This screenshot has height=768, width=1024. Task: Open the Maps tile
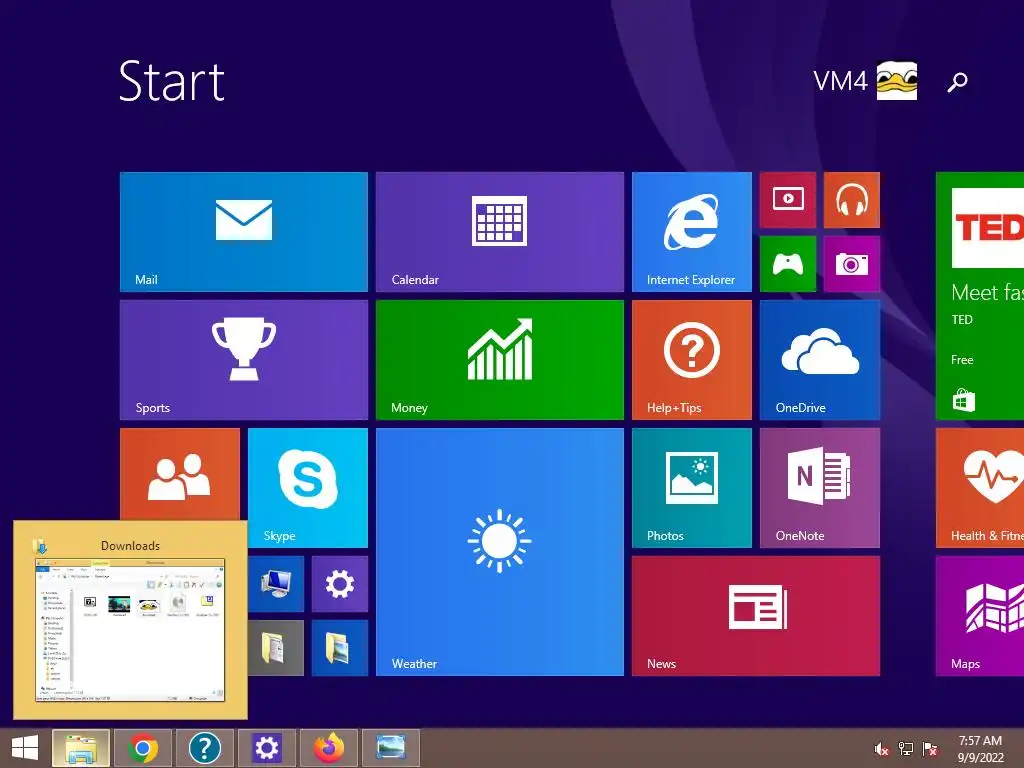[980, 616]
